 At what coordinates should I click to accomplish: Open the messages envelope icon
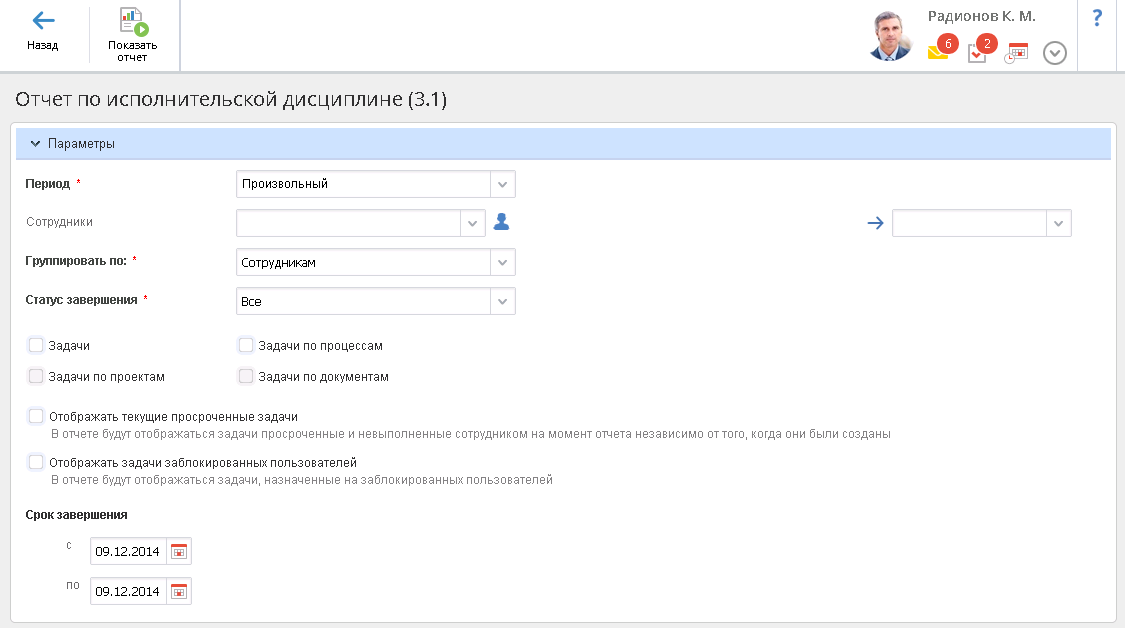click(x=937, y=53)
